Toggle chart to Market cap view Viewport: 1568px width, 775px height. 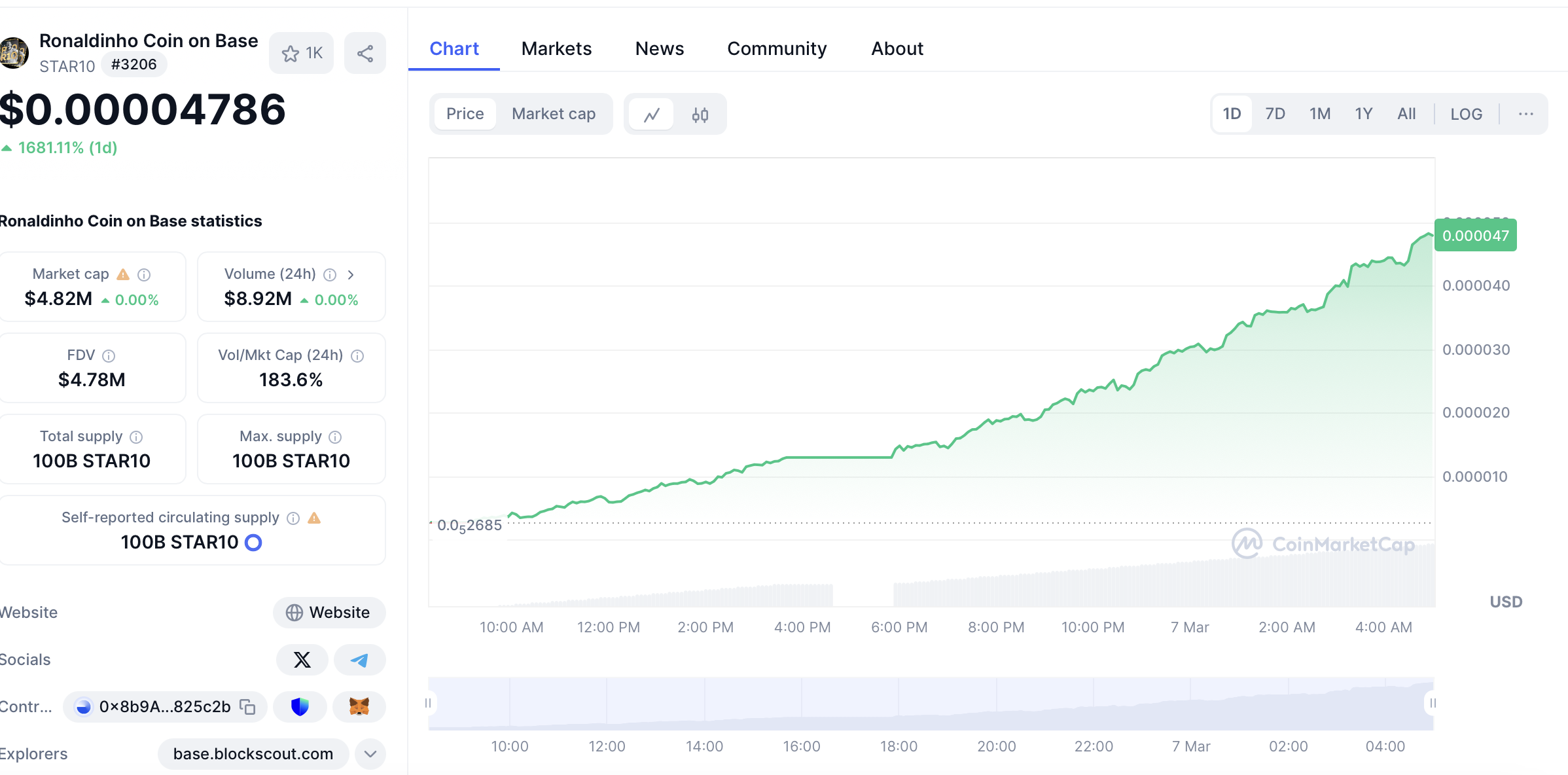click(553, 114)
